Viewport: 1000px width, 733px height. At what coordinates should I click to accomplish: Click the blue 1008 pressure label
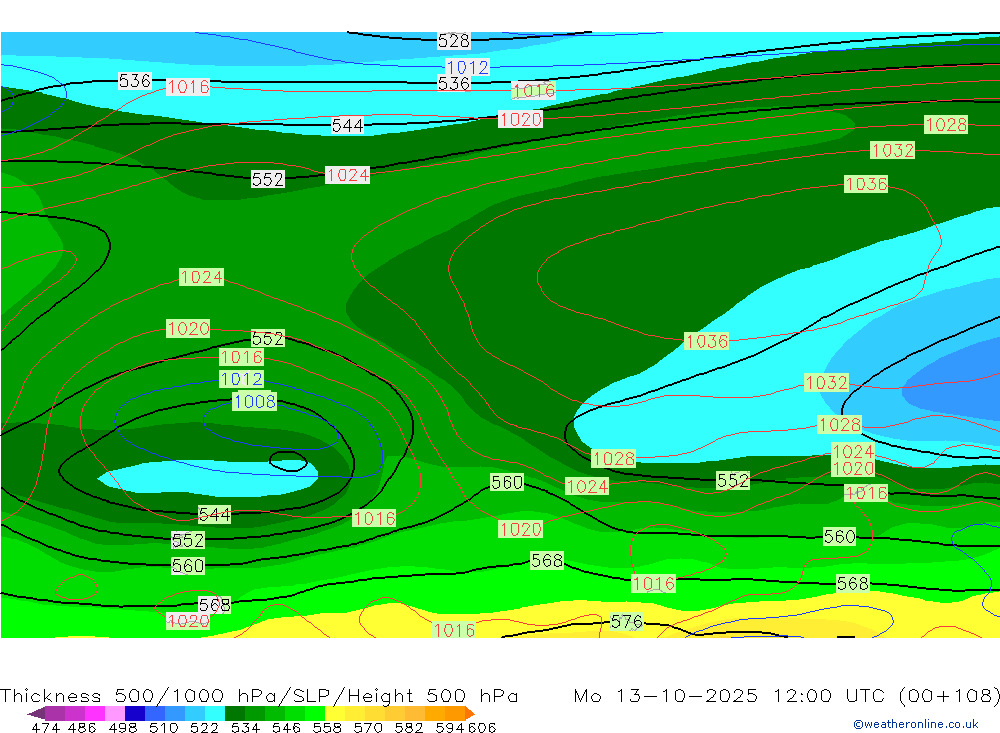(254, 401)
